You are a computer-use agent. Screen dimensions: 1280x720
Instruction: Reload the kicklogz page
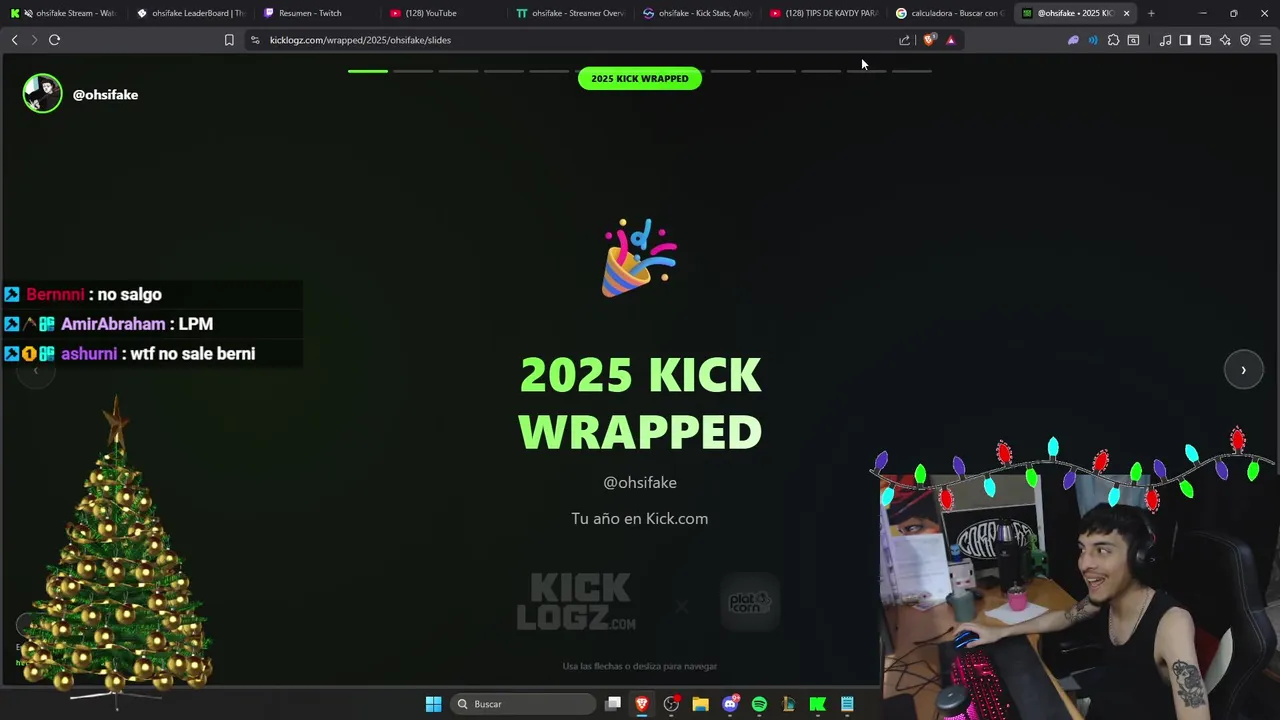pyautogui.click(x=54, y=40)
